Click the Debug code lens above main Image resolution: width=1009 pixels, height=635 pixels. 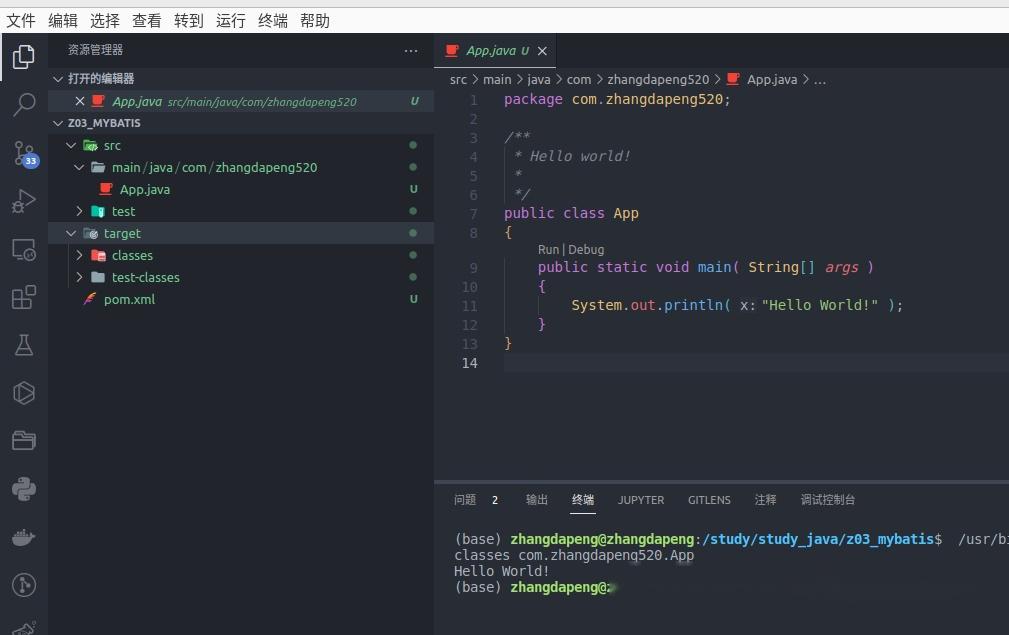[x=586, y=250]
